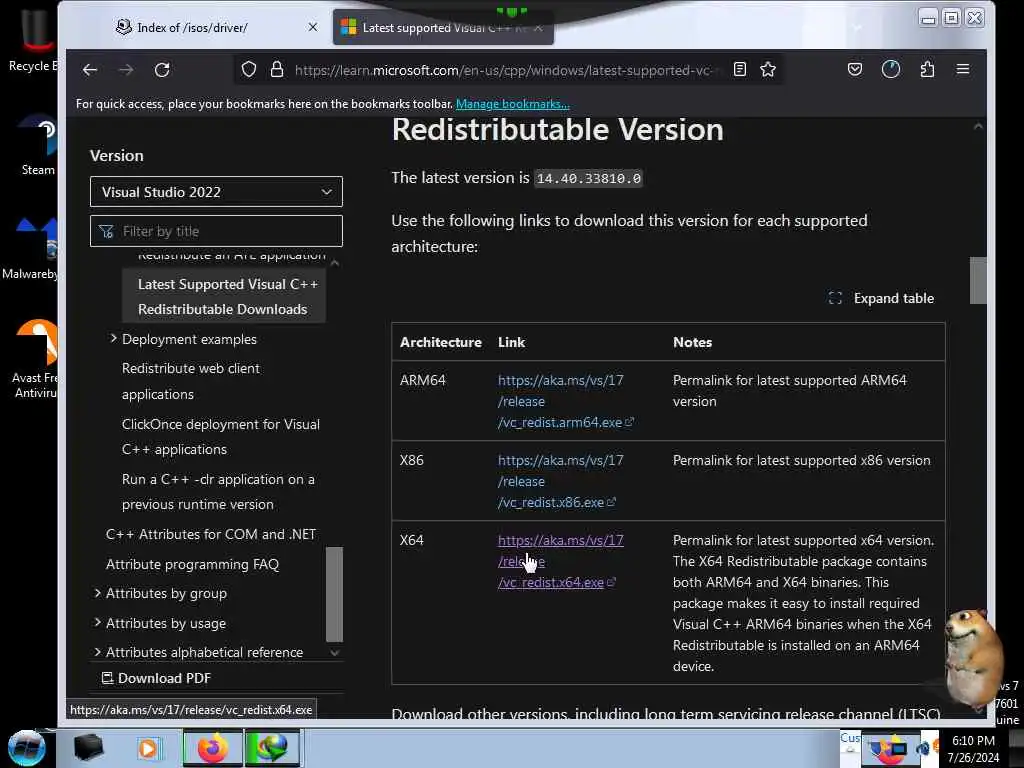The width and height of the screenshot is (1024, 768).
Task: Click the sidebar scroll-down arrow
Action: pos(335,652)
